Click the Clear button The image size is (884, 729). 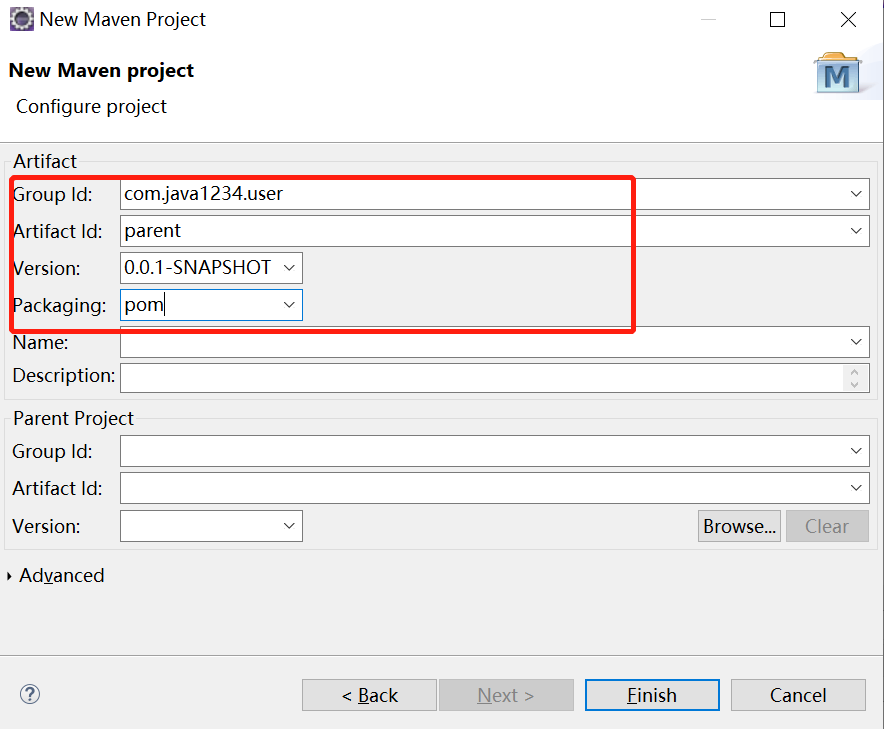point(827,526)
